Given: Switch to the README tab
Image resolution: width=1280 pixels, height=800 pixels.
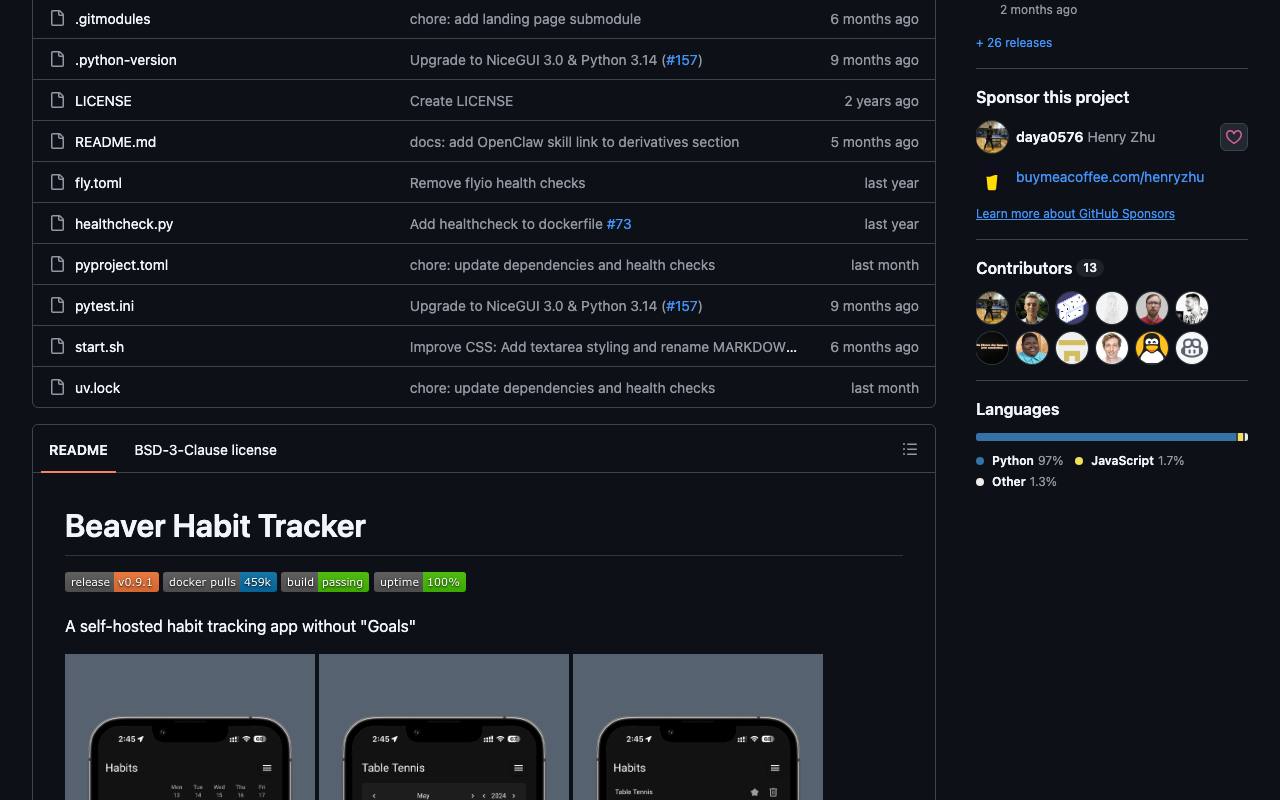Looking at the screenshot, I should [78, 450].
